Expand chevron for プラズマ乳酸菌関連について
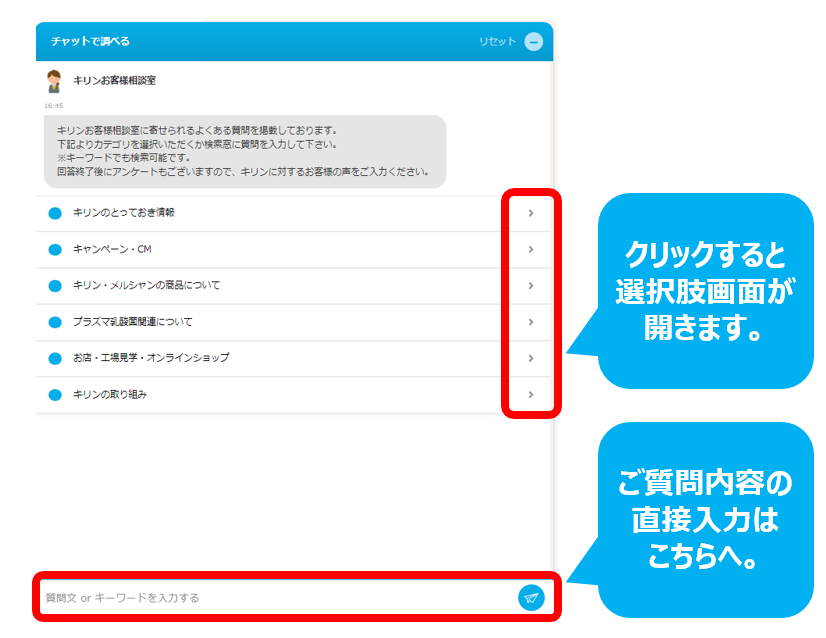This screenshot has width=826, height=638. point(531,322)
